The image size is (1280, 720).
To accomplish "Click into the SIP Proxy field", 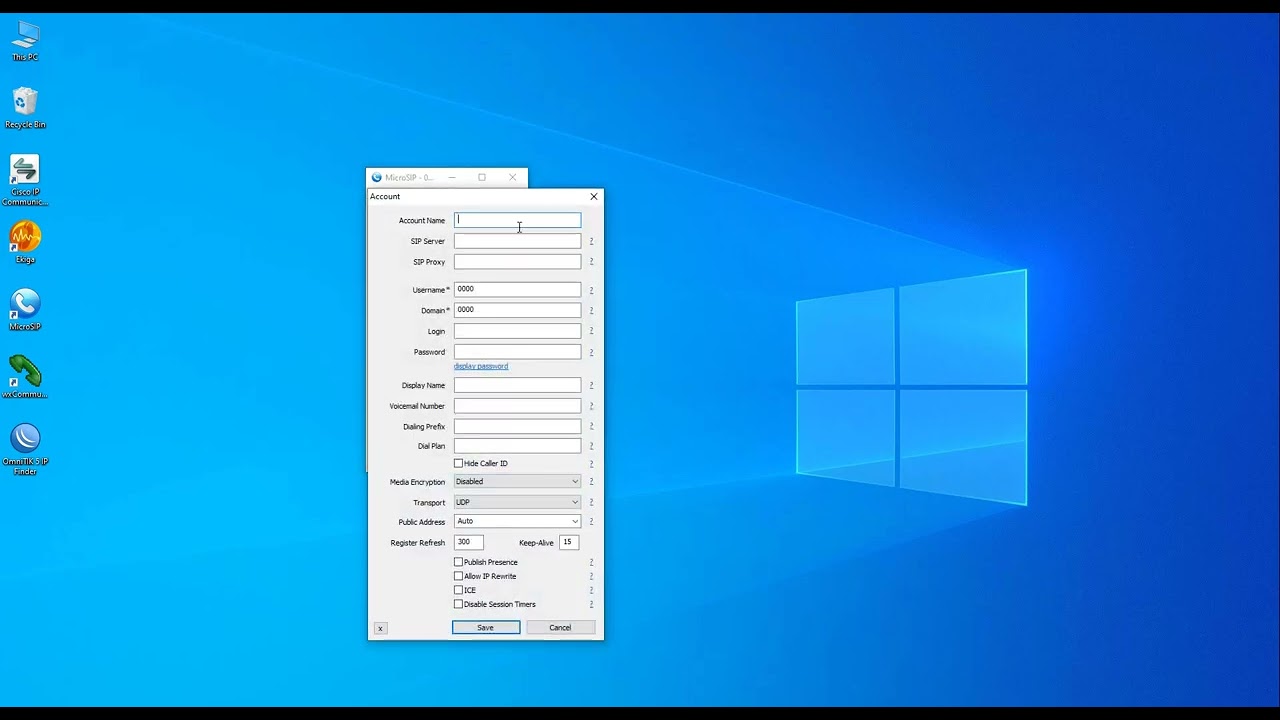I will pos(517,262).
